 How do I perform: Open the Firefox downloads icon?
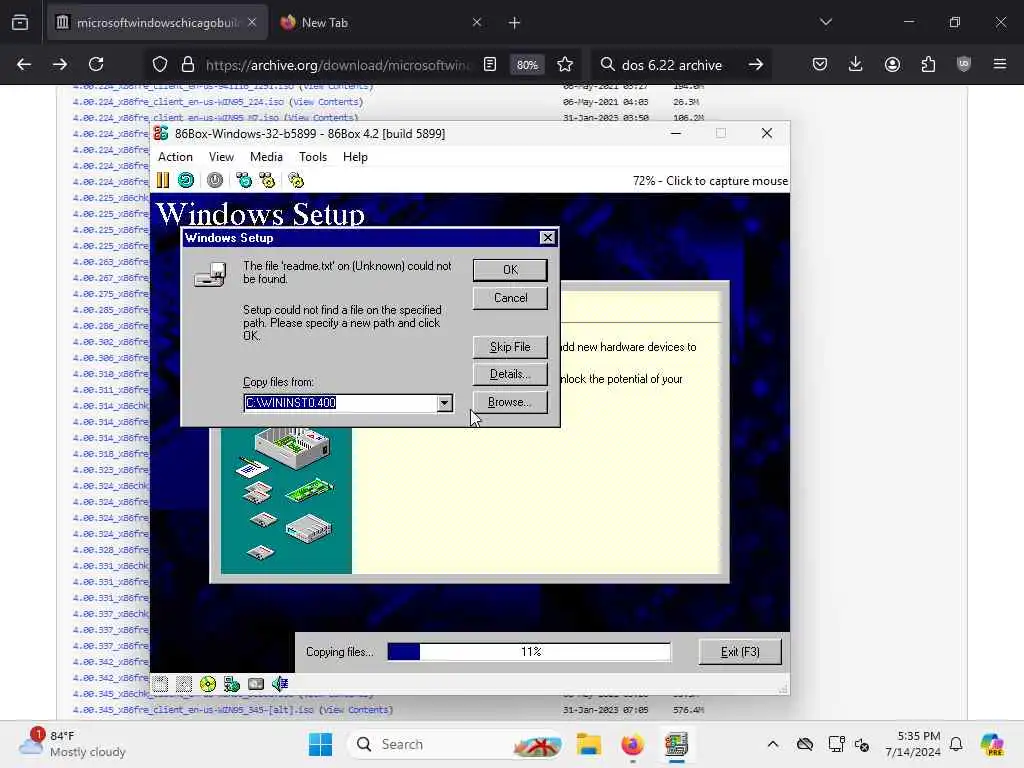tap(856, 65)
